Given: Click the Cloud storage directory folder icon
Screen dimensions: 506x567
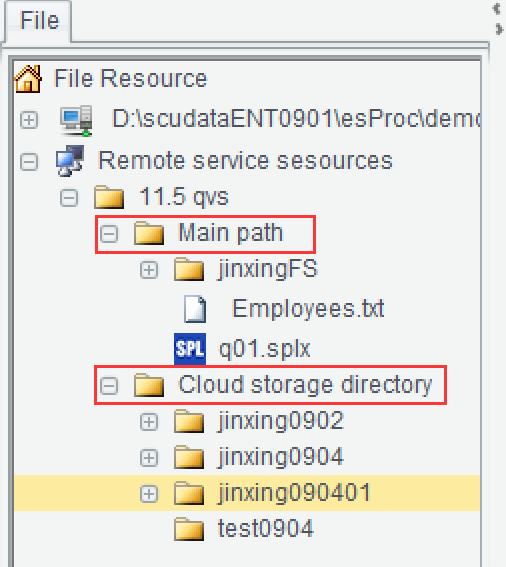Looking at the screenshot, I should coord(149,385).
